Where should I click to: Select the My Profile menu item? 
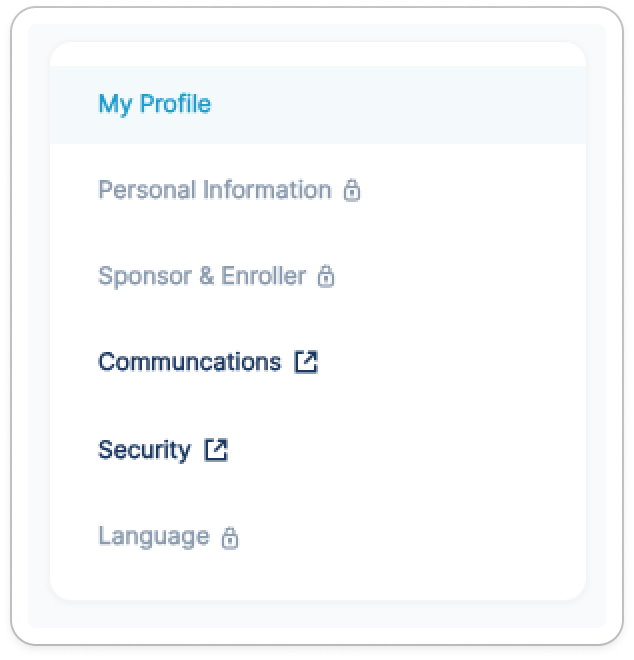click(318, 104)
